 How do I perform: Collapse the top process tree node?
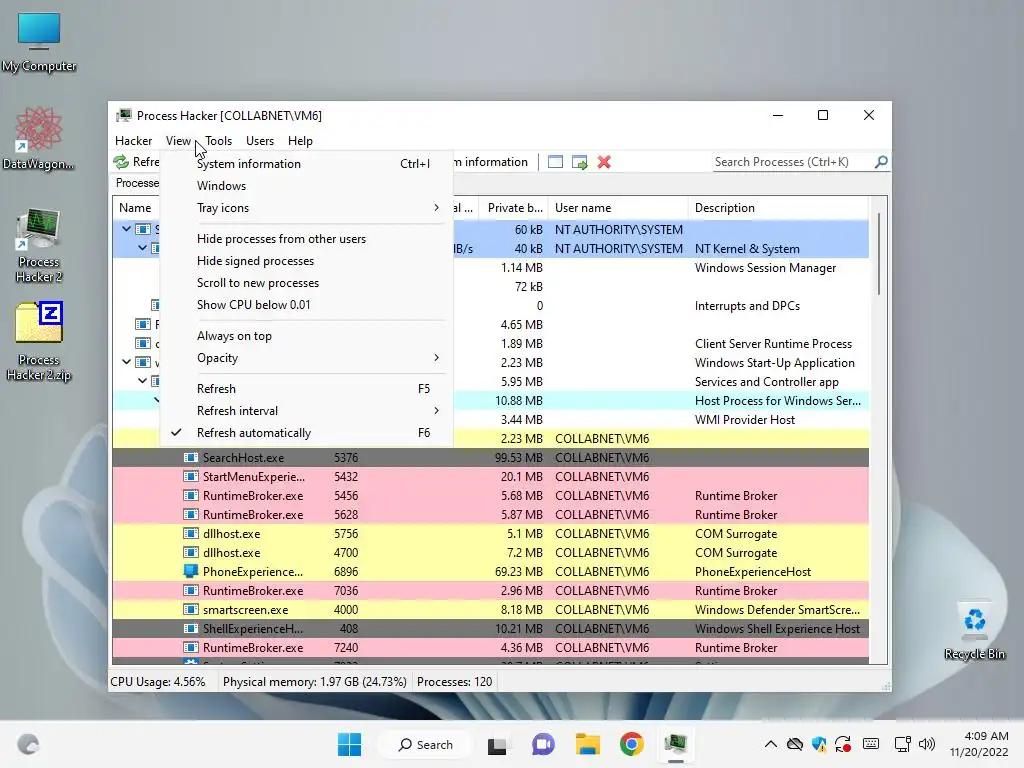127,229
